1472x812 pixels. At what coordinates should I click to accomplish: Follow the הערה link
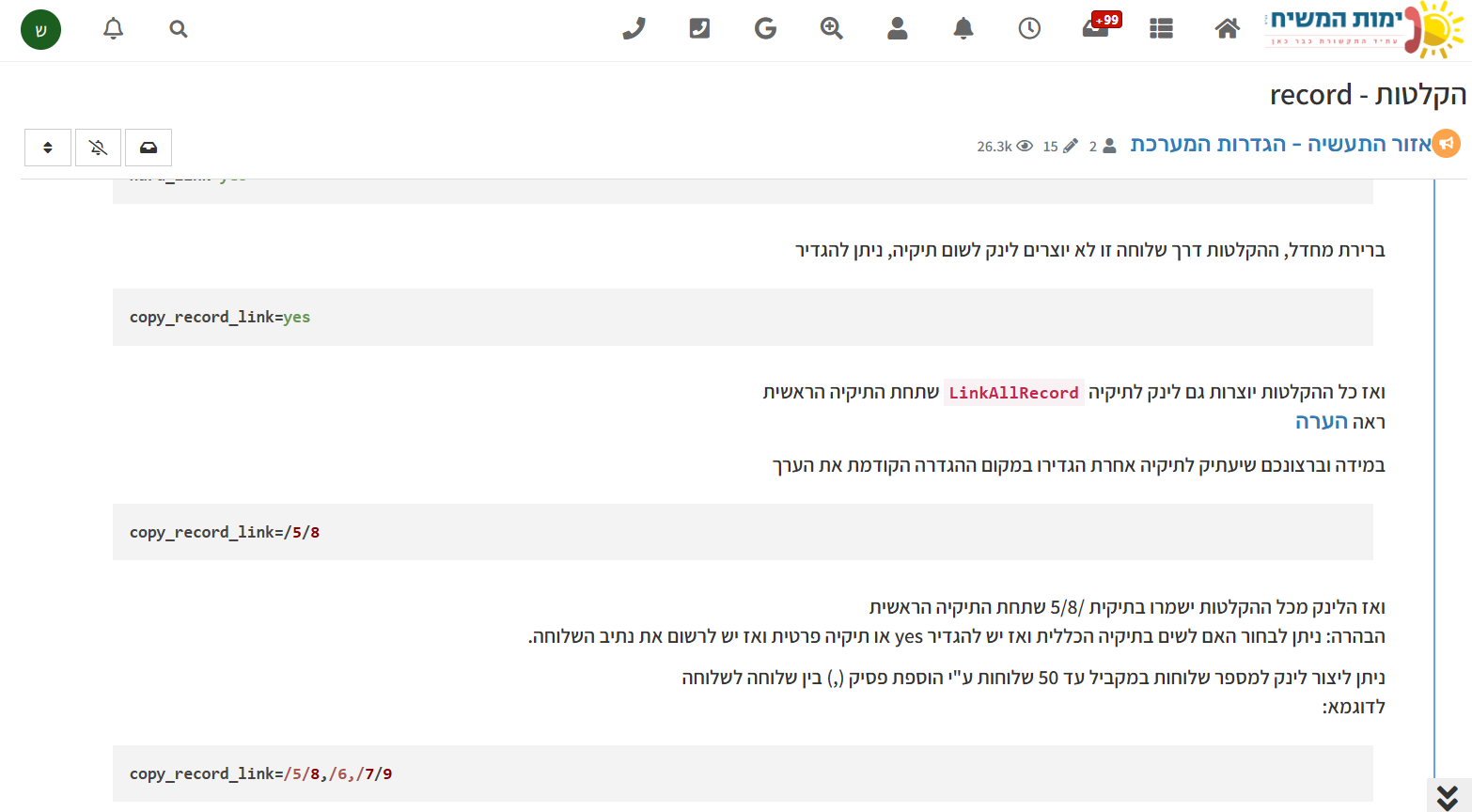[x=1321, y=422]
